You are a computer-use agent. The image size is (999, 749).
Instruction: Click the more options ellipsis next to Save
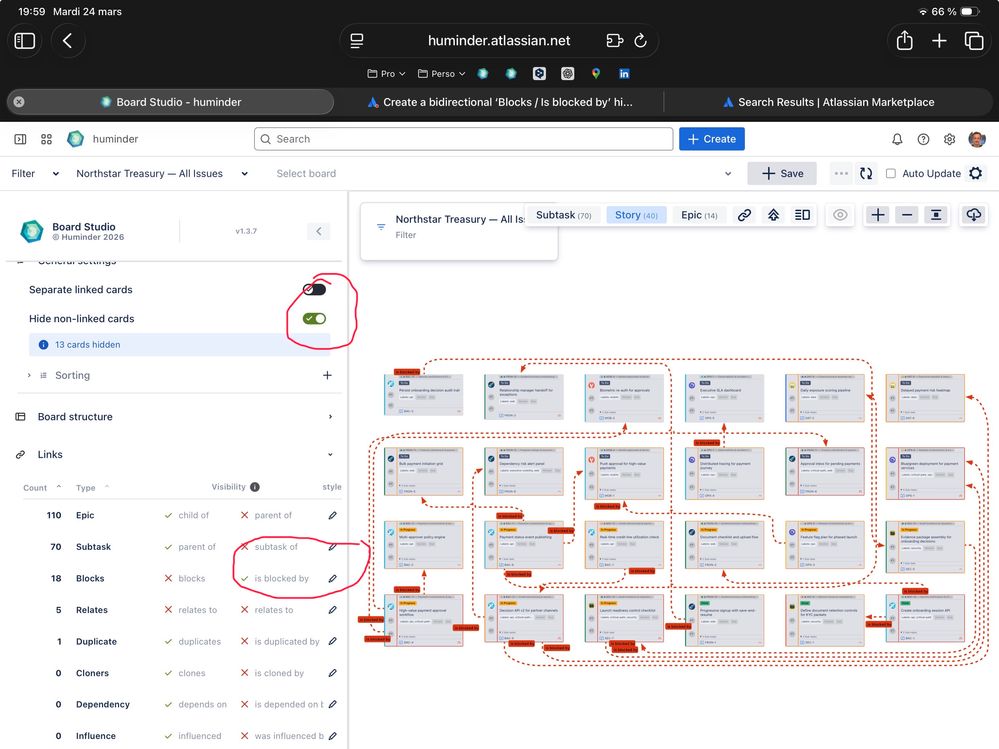(x=841, y=173)
